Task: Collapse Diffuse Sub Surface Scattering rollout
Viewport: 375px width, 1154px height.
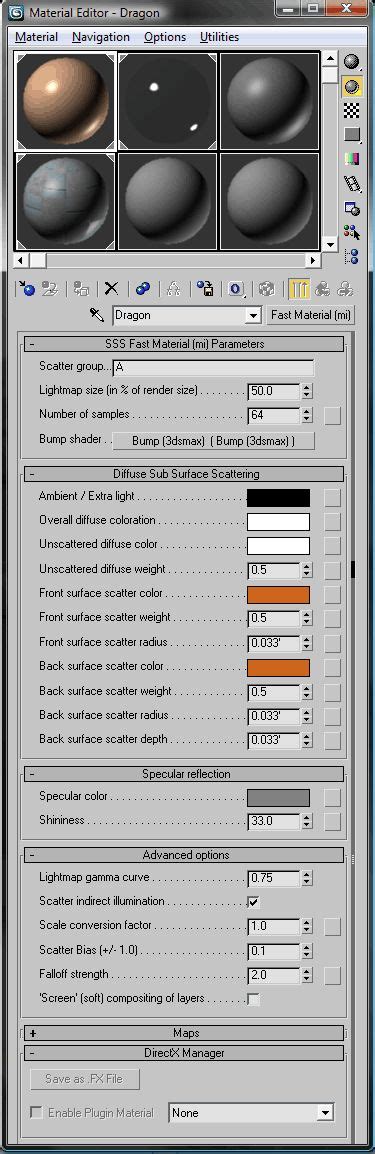Action: [185, 474]
